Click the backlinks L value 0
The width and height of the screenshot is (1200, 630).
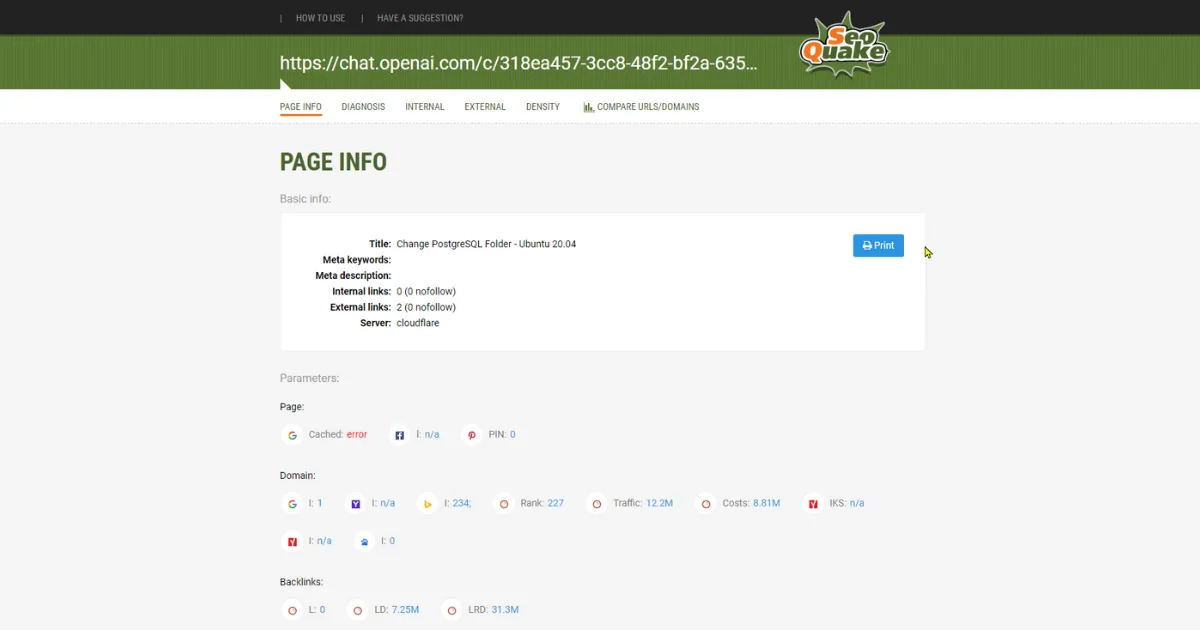coord(322,610)
